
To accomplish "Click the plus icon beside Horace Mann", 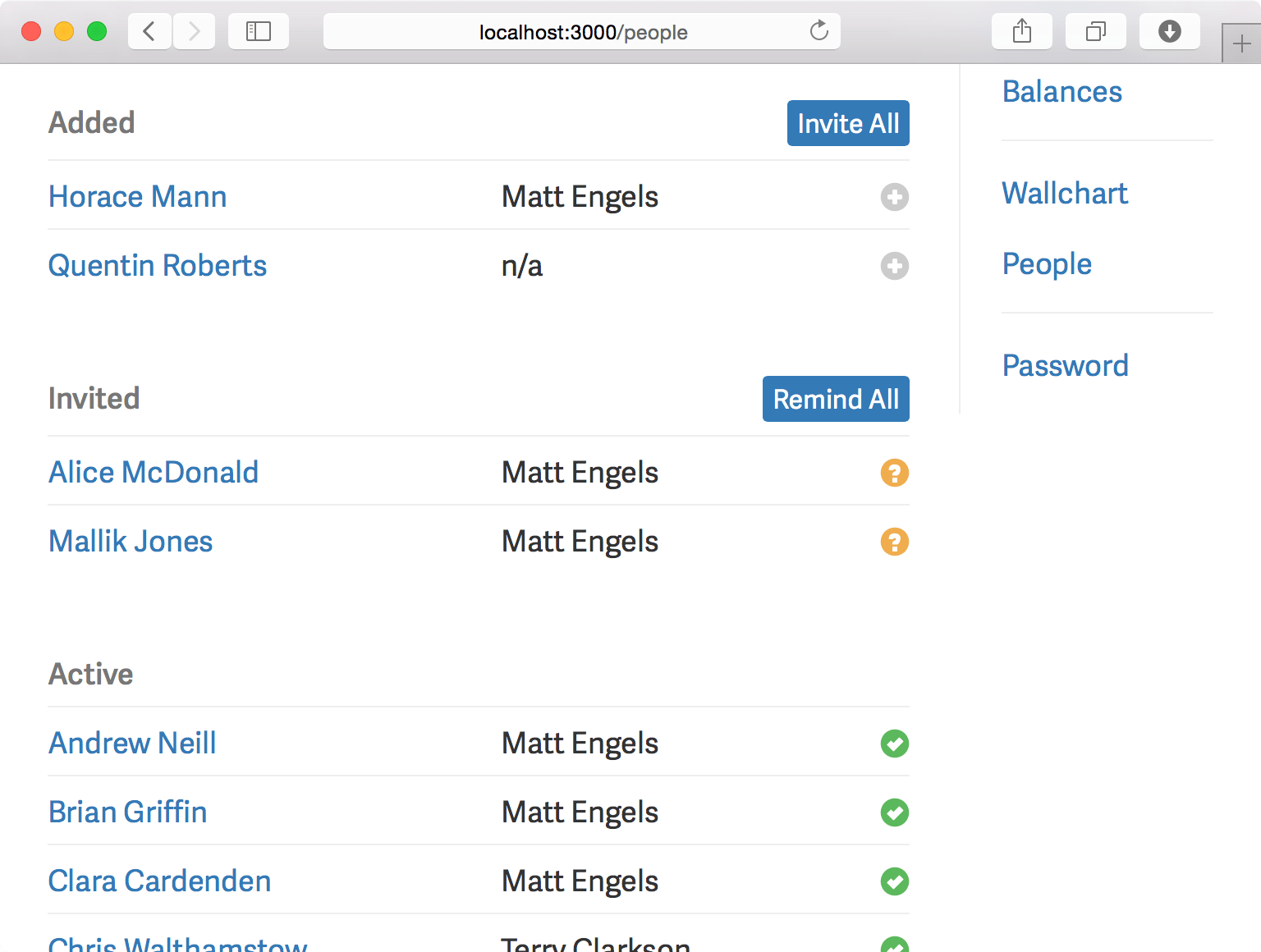I will coord(895,197).
